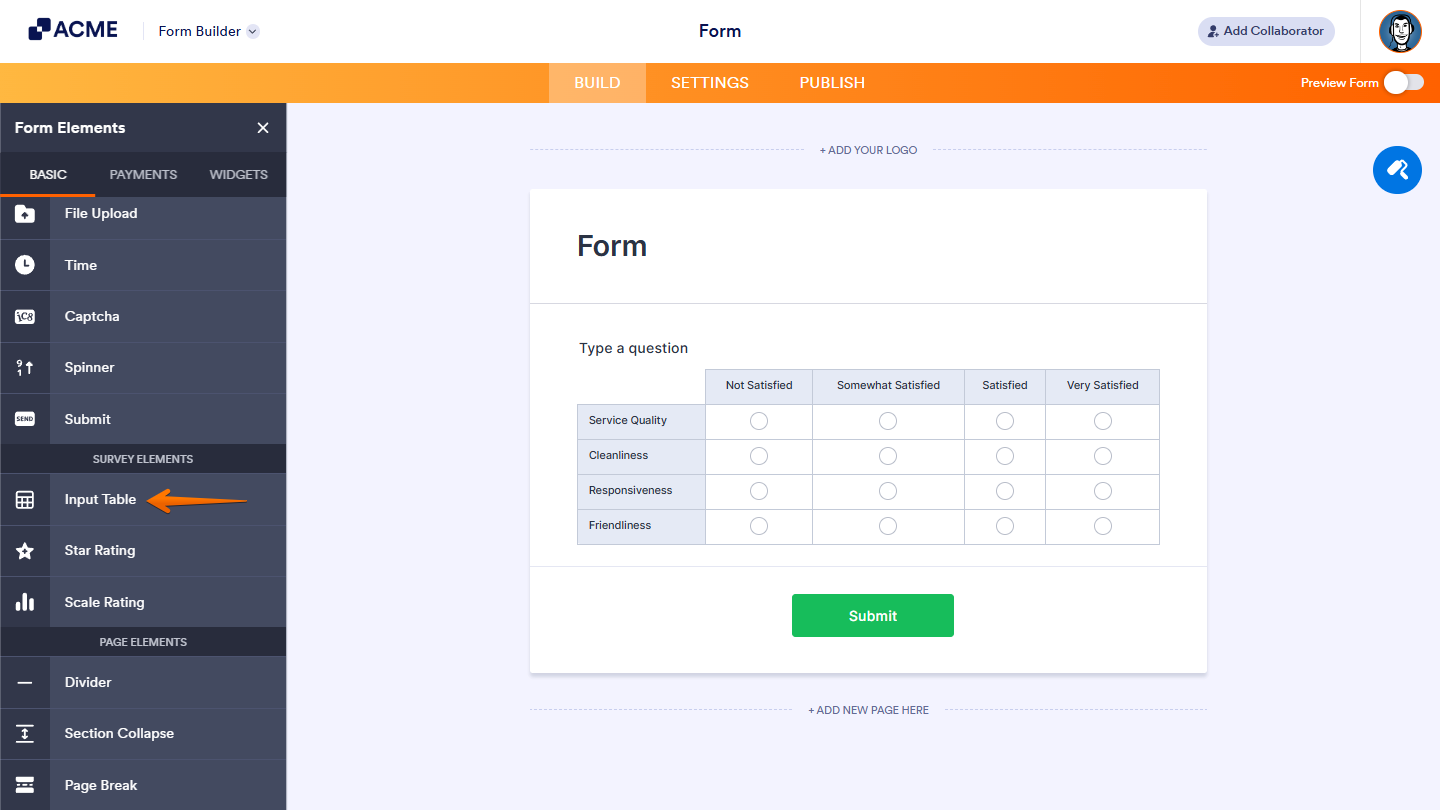Click the Add Collaborator button
The image size is (1440, 810).
tap(1265, 31)
